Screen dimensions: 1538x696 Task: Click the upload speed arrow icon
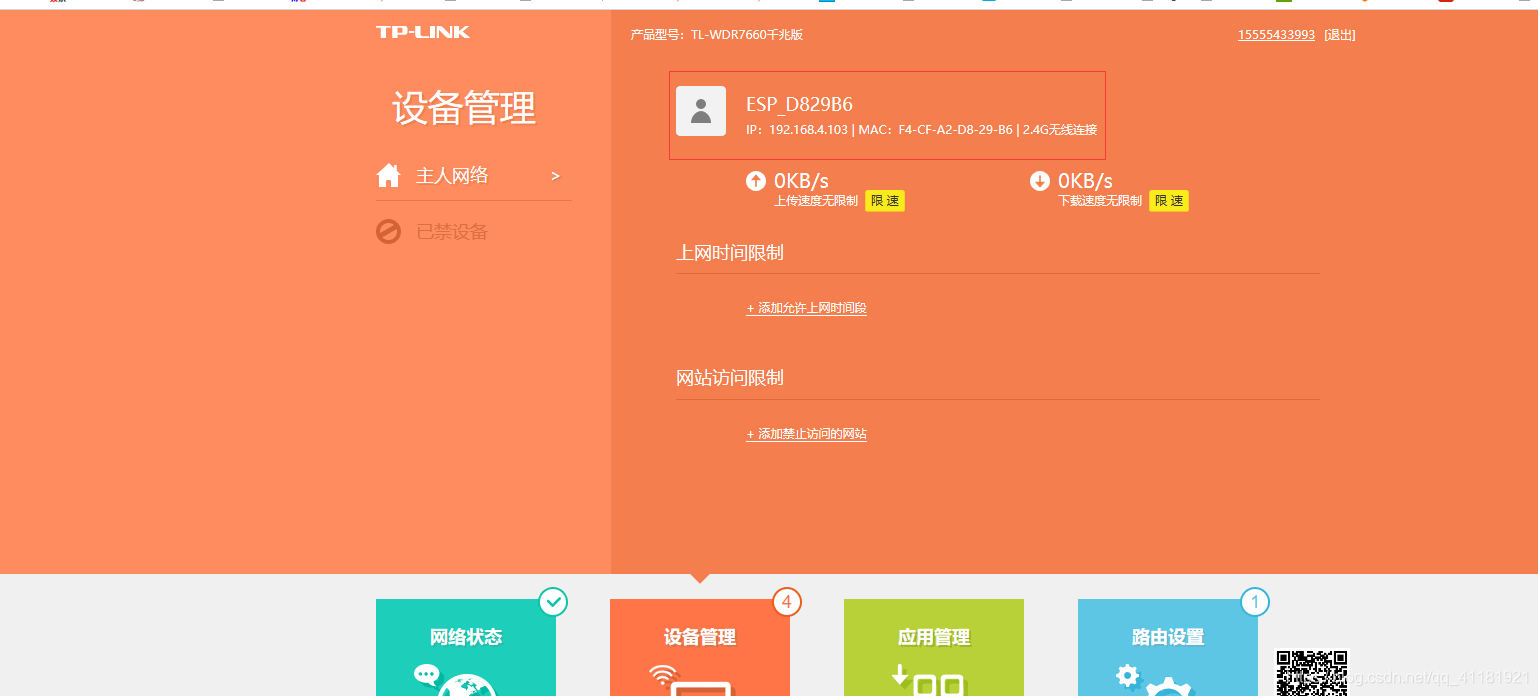[x=757, y=181]
